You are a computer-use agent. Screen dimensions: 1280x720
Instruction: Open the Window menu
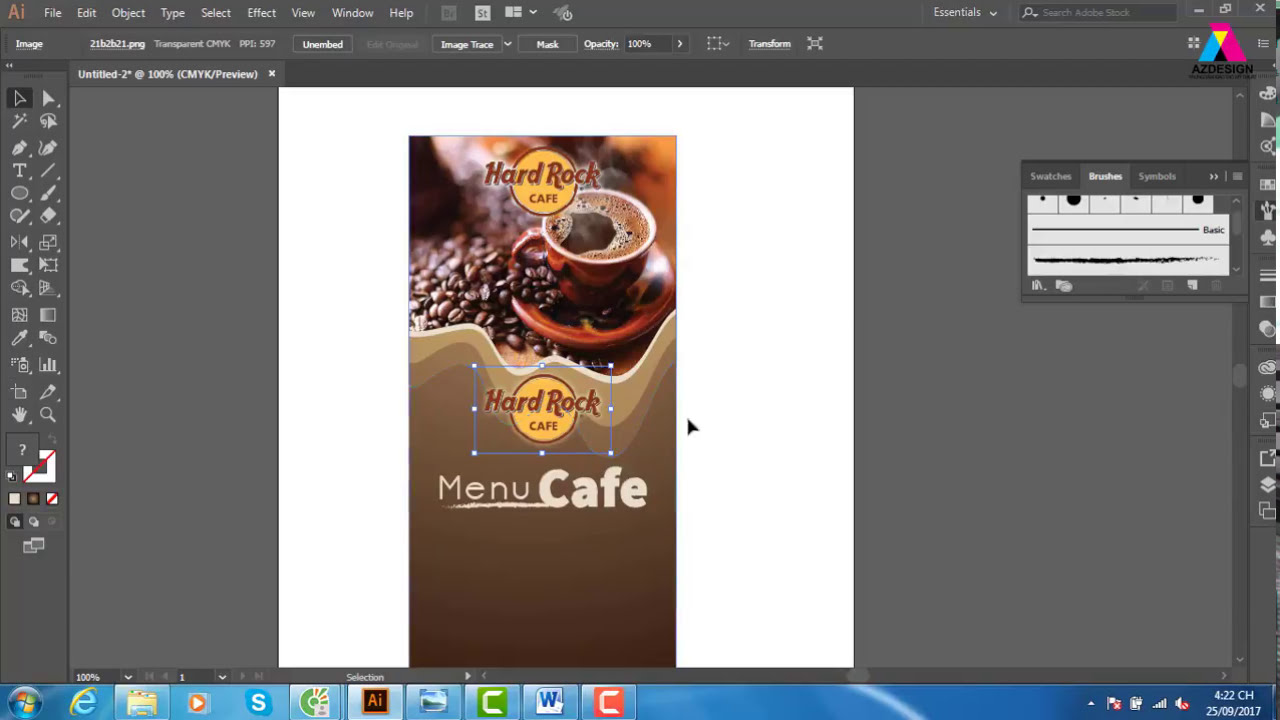click(x=352, y=13)
